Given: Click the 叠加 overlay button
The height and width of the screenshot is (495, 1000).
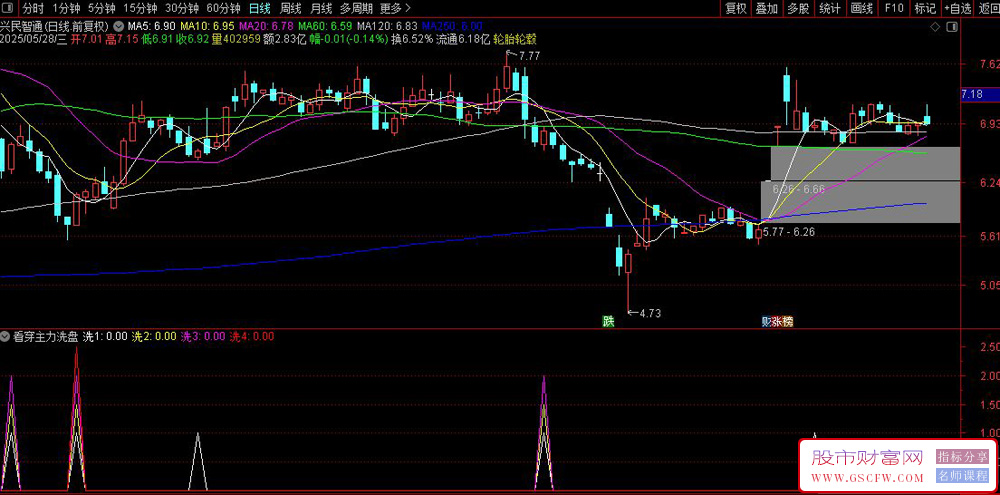Looking at the screenshot, I should (x=767, y=8).
